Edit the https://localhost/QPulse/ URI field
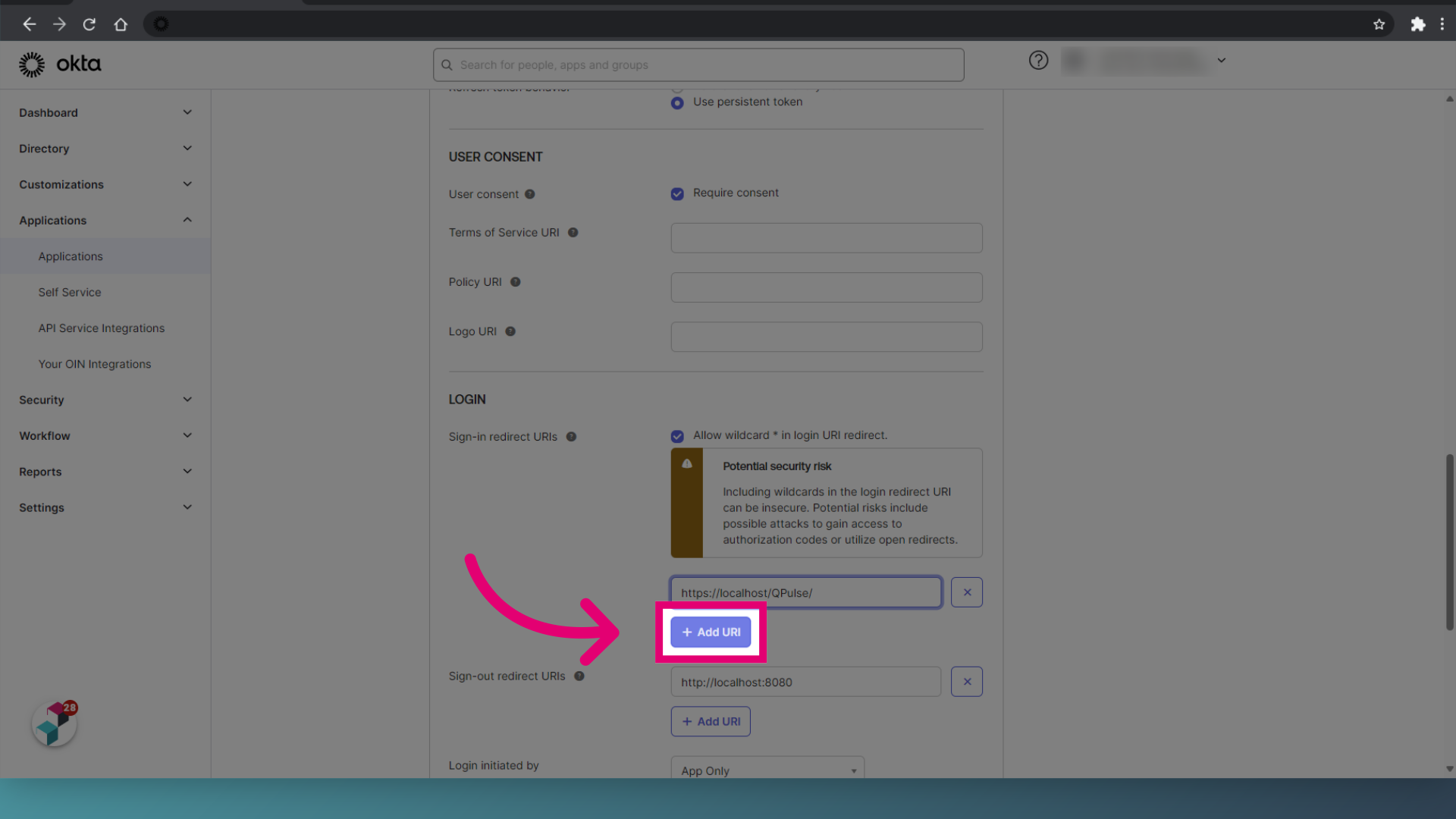Screen dimensions: 1456x819 click(x=806, y=592)
